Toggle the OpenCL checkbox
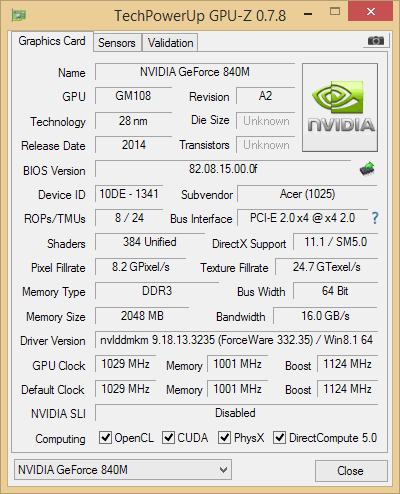Screen dimensions: 400x494 coord(105,437)
